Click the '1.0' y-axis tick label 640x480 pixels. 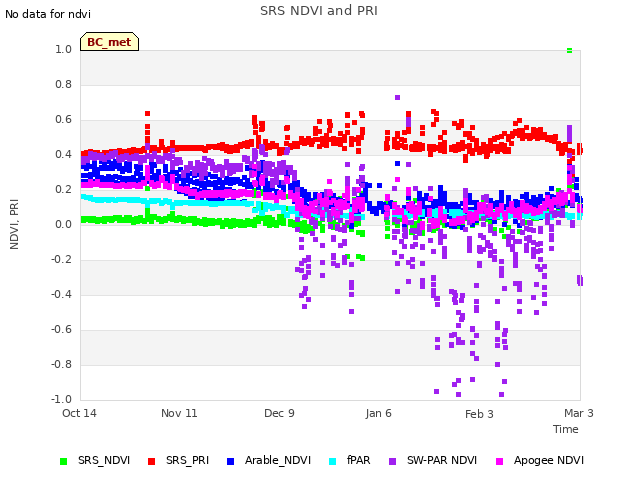pyautogui.click(x=63, y=49)
